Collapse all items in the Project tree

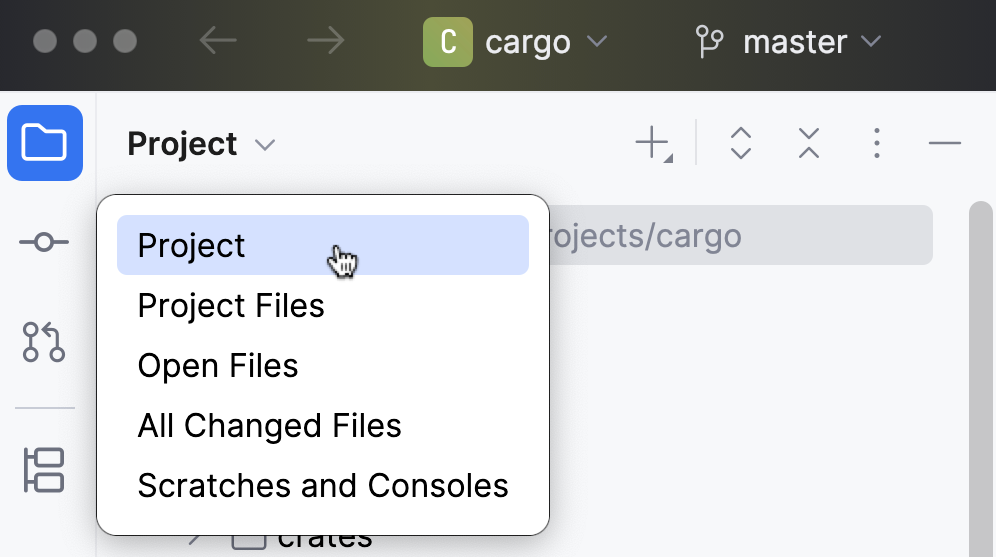coord(809,144)
